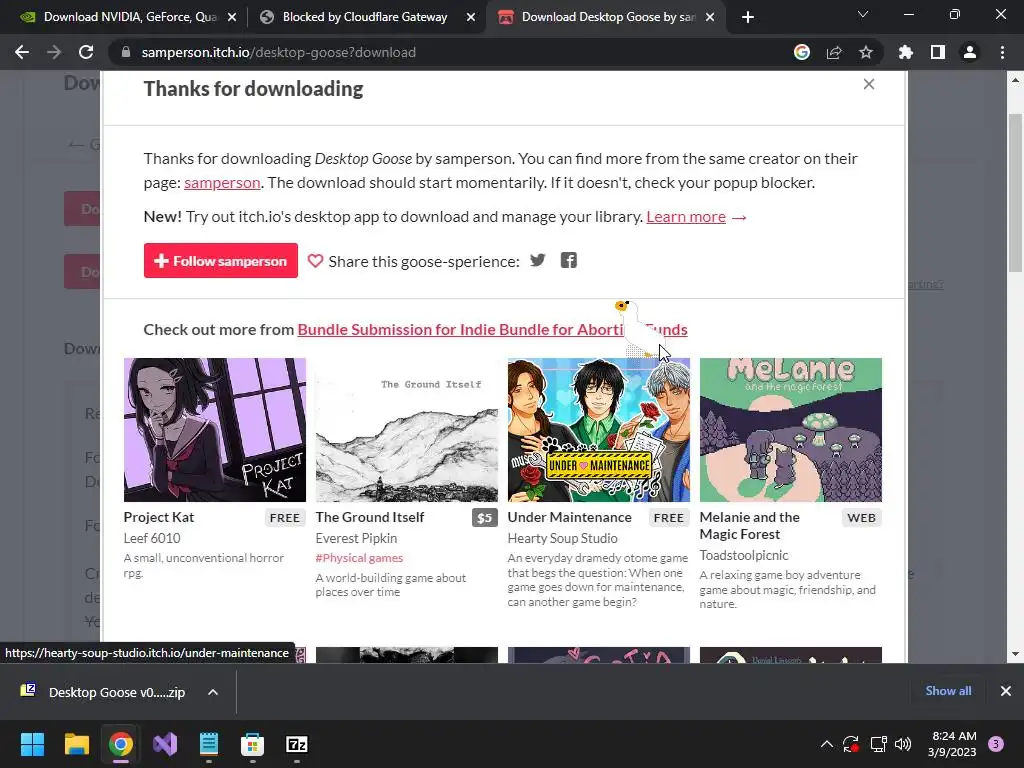Close the Thanks for downloading dialog
1024x768 pixels.
coord(869,84)
